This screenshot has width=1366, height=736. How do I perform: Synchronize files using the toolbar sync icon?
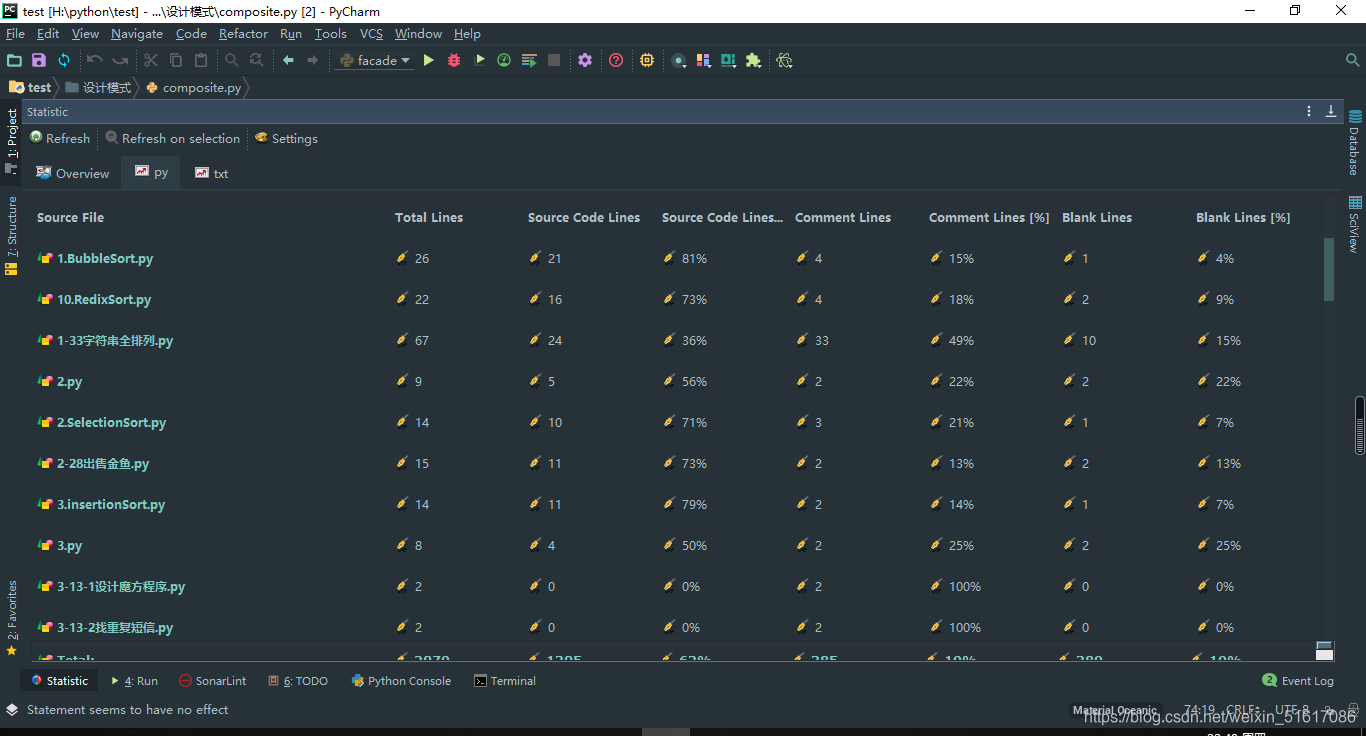(64, 61)
